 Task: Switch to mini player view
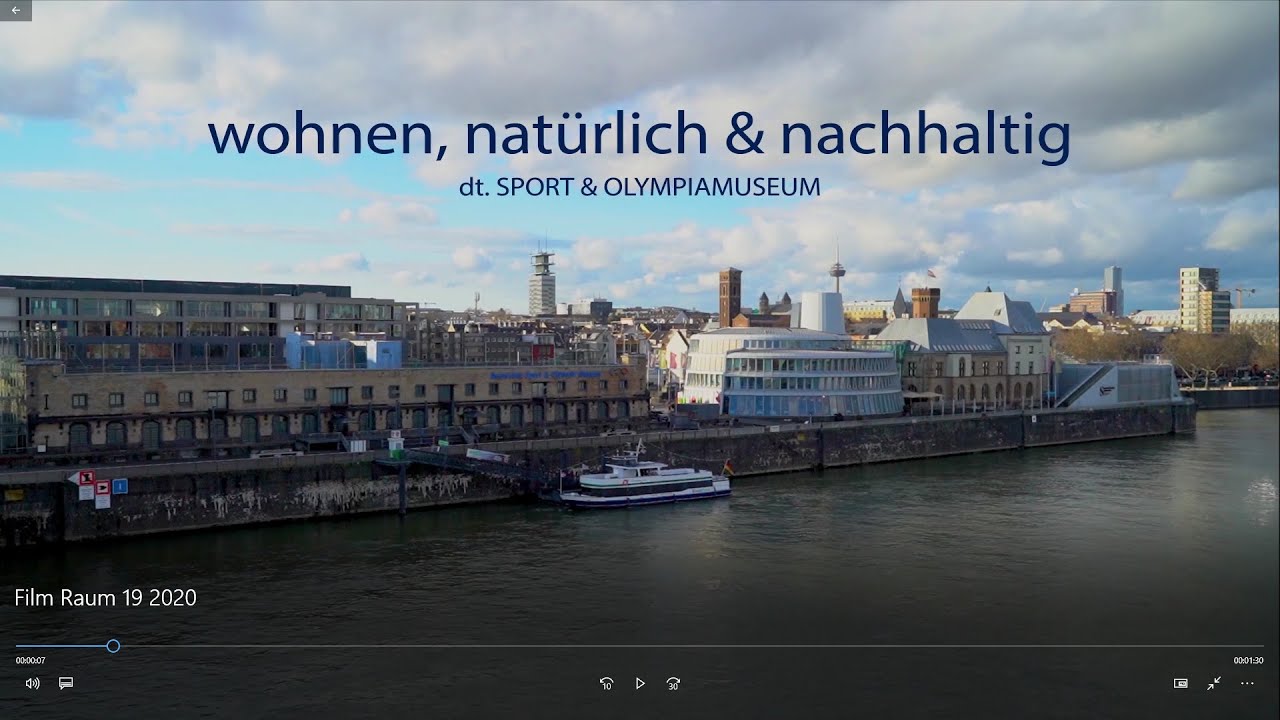pyautogui.click(x=1180, y=683)
